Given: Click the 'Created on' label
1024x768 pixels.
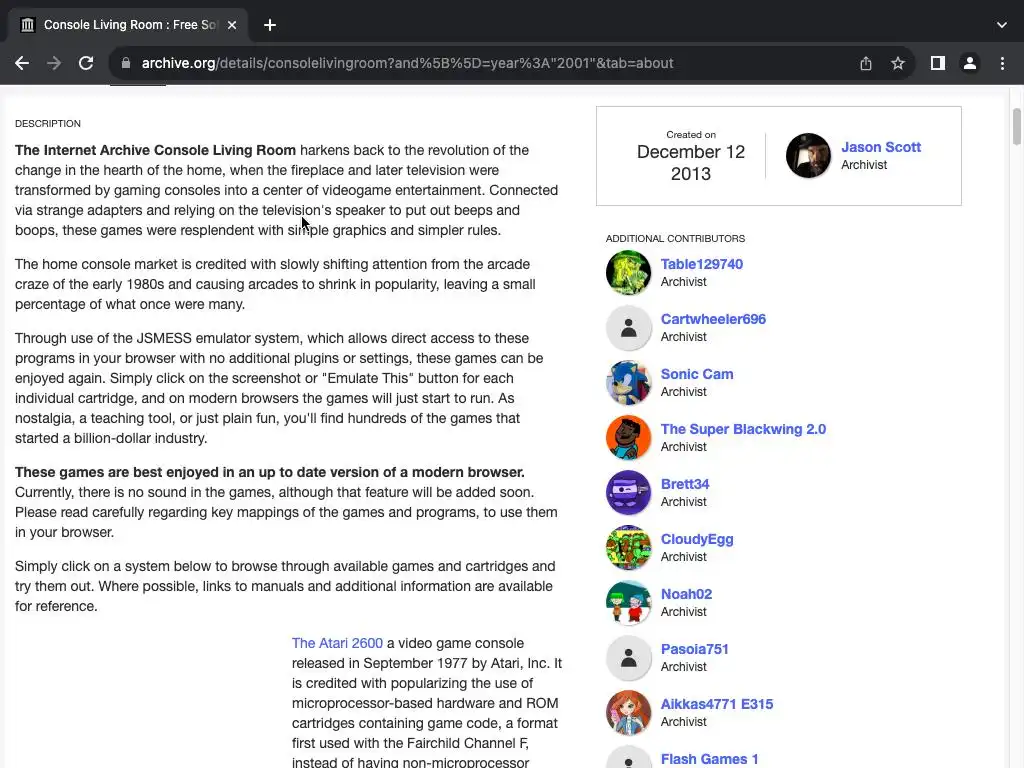Looking at the screenshot, I should (691, 135).
